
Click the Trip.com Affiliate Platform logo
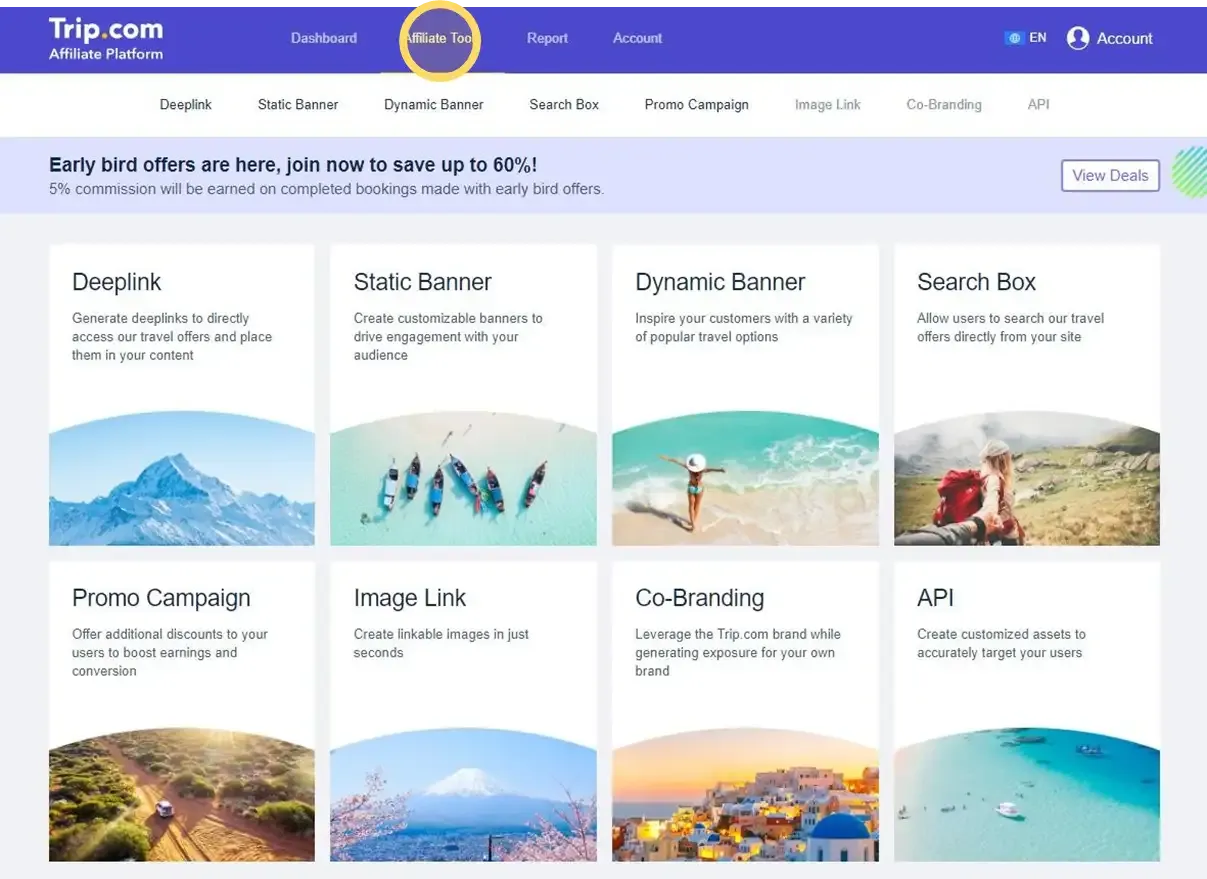tap(105, 37)
